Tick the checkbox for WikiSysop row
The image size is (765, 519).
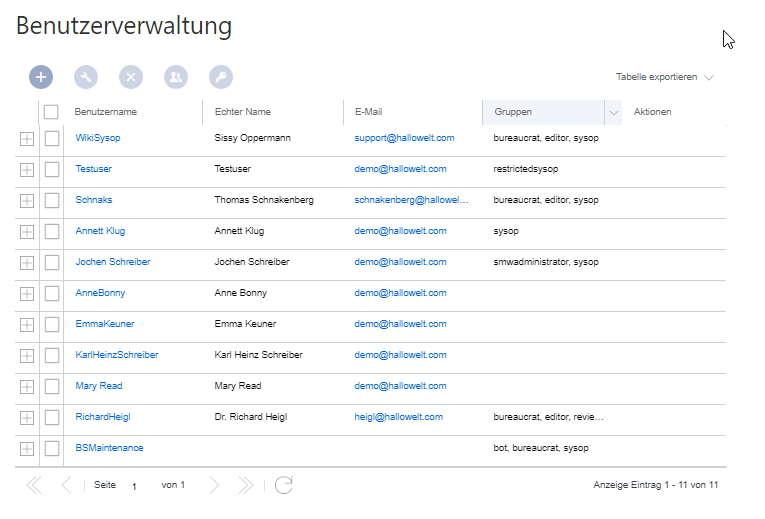coord(52,139)
